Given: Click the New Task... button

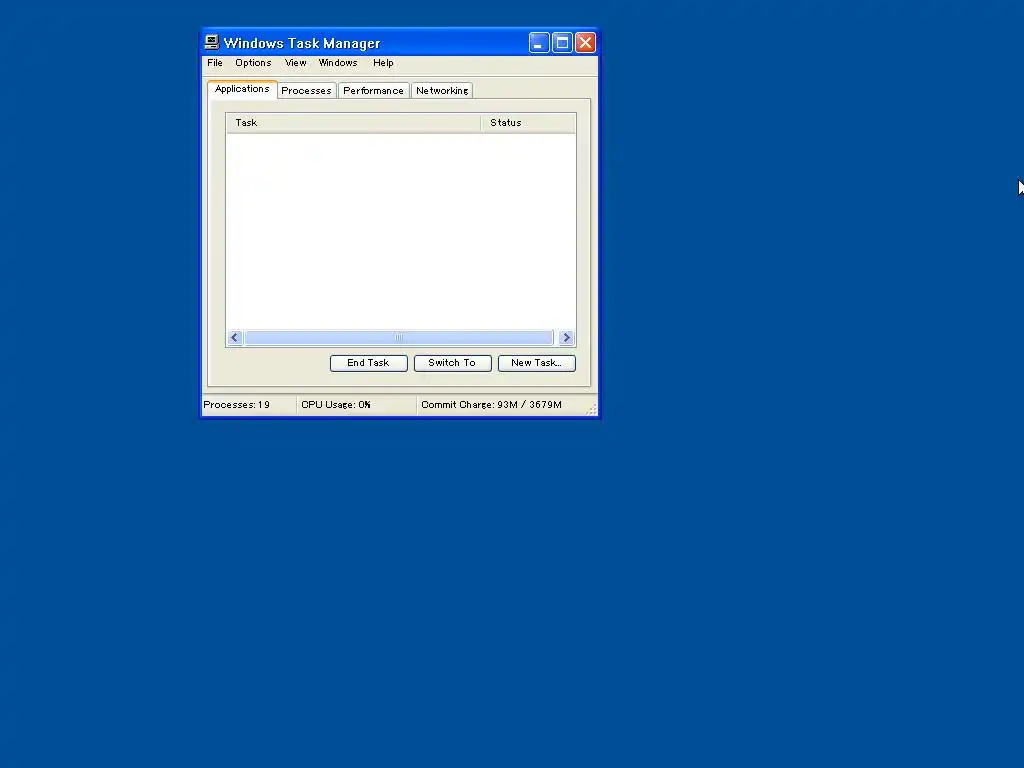Looking at the screenshot, I should pos(537,363).
